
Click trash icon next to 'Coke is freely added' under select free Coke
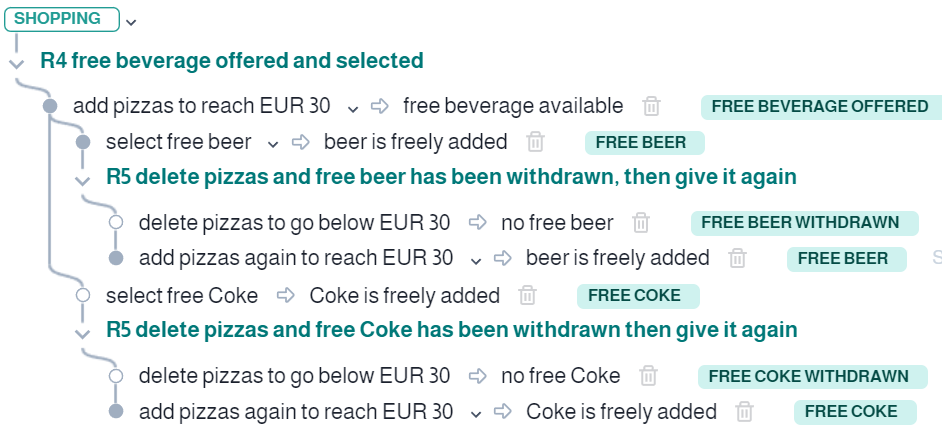click(527, 295)
